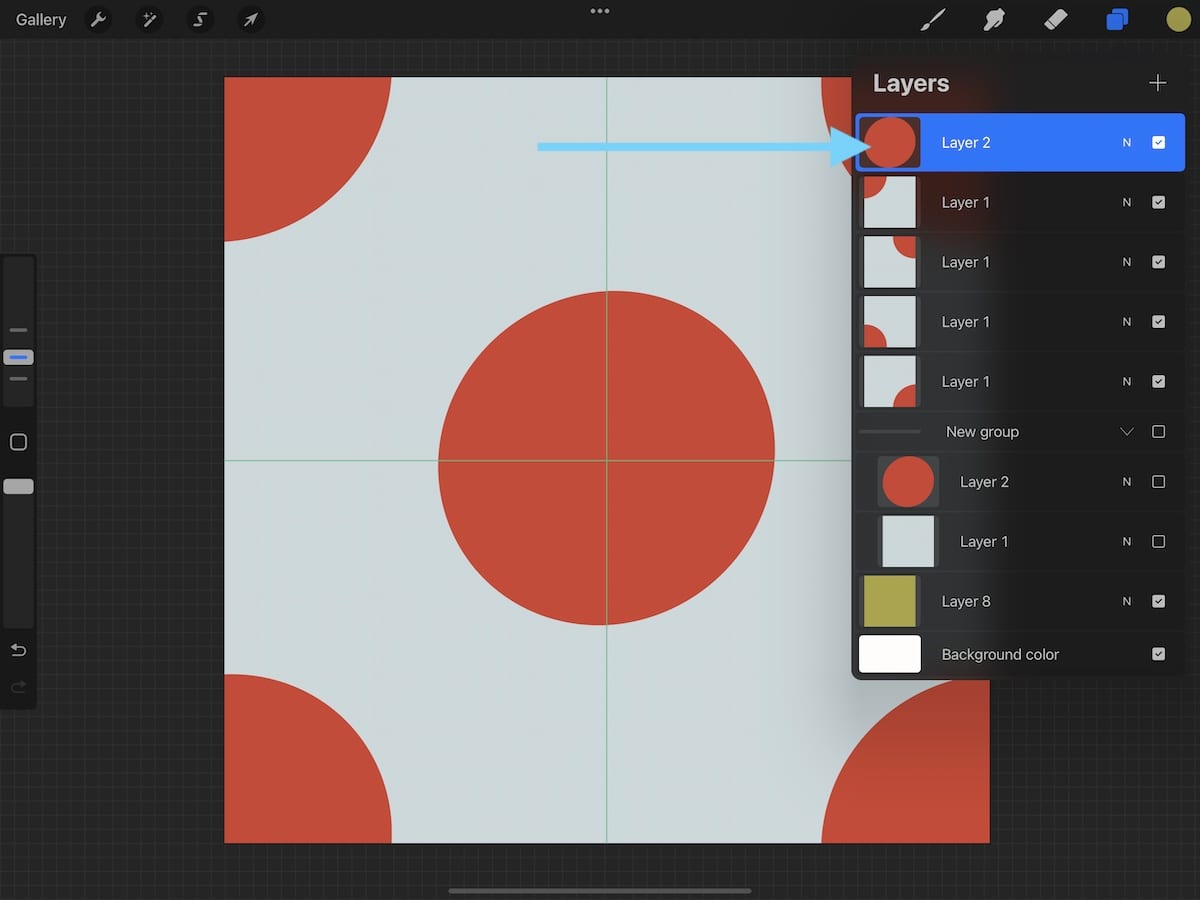
Task: Select Layer 1 row with top-left quarter thumbnail
Action: point(1019,202)
